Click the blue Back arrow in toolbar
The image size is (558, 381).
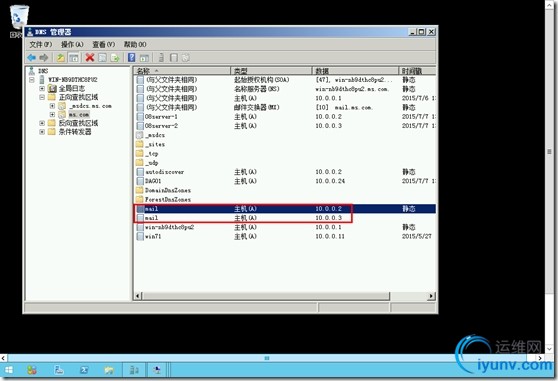click(x=32, y=58)
